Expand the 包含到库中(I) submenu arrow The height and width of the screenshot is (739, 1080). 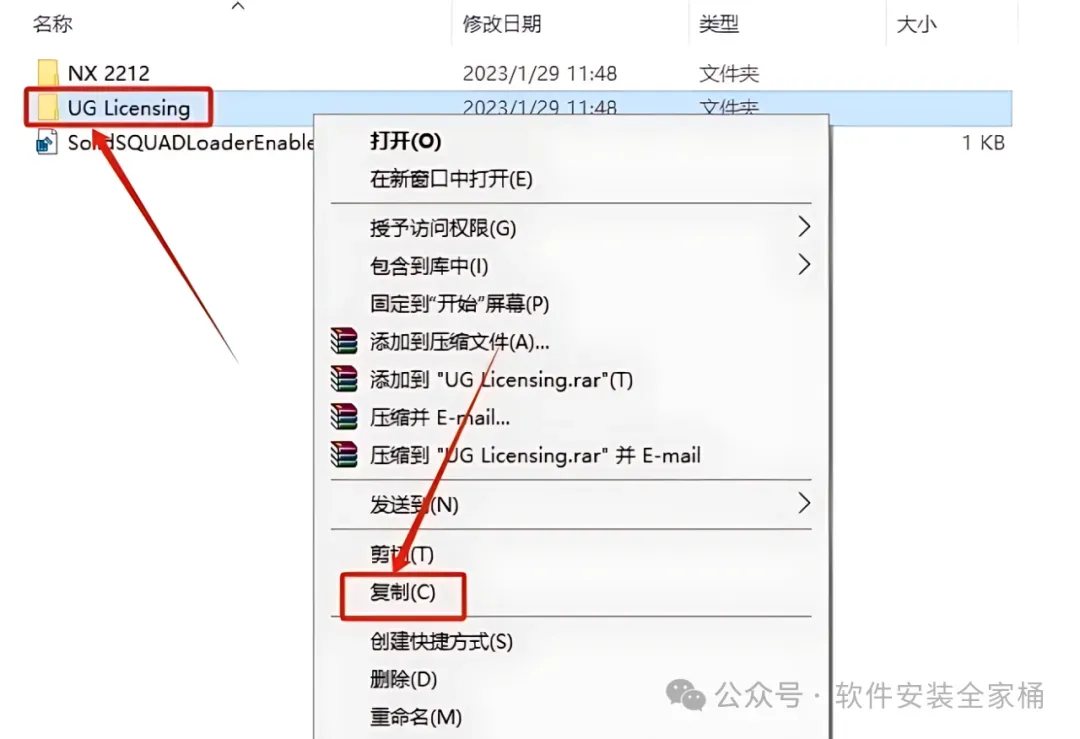[803, 265]
